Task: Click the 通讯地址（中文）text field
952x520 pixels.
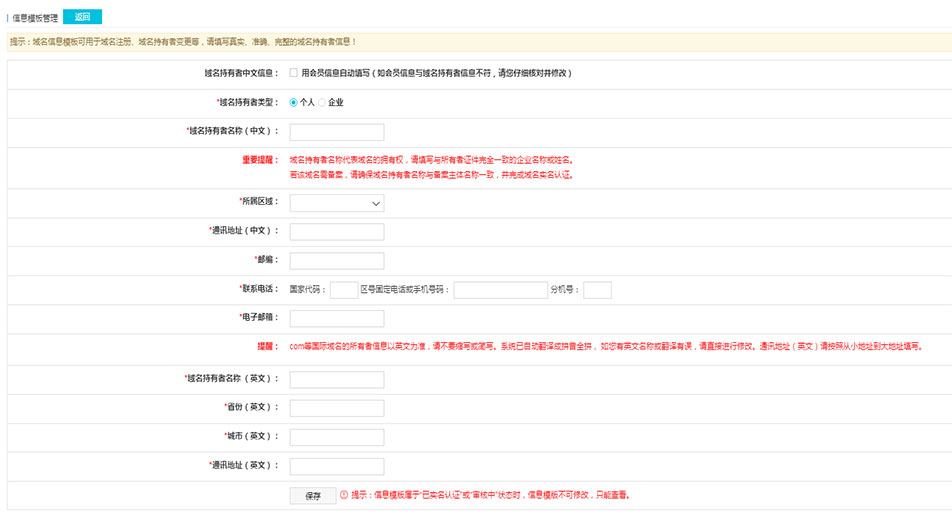Action: click(336, 232)
